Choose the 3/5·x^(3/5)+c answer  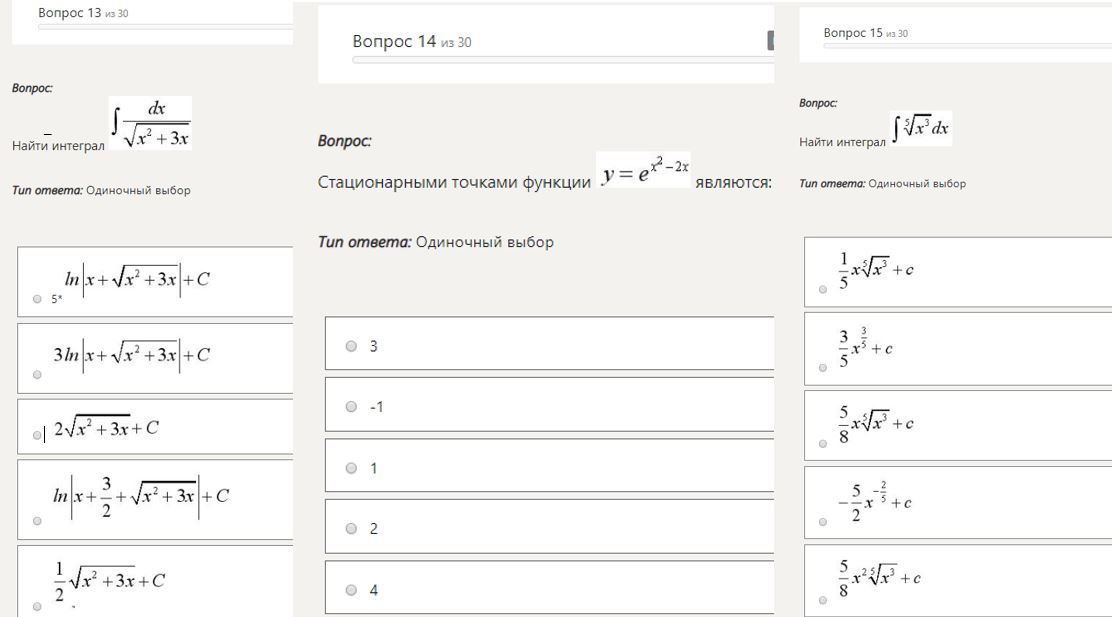pyautogui.click(x=823, y=367)
